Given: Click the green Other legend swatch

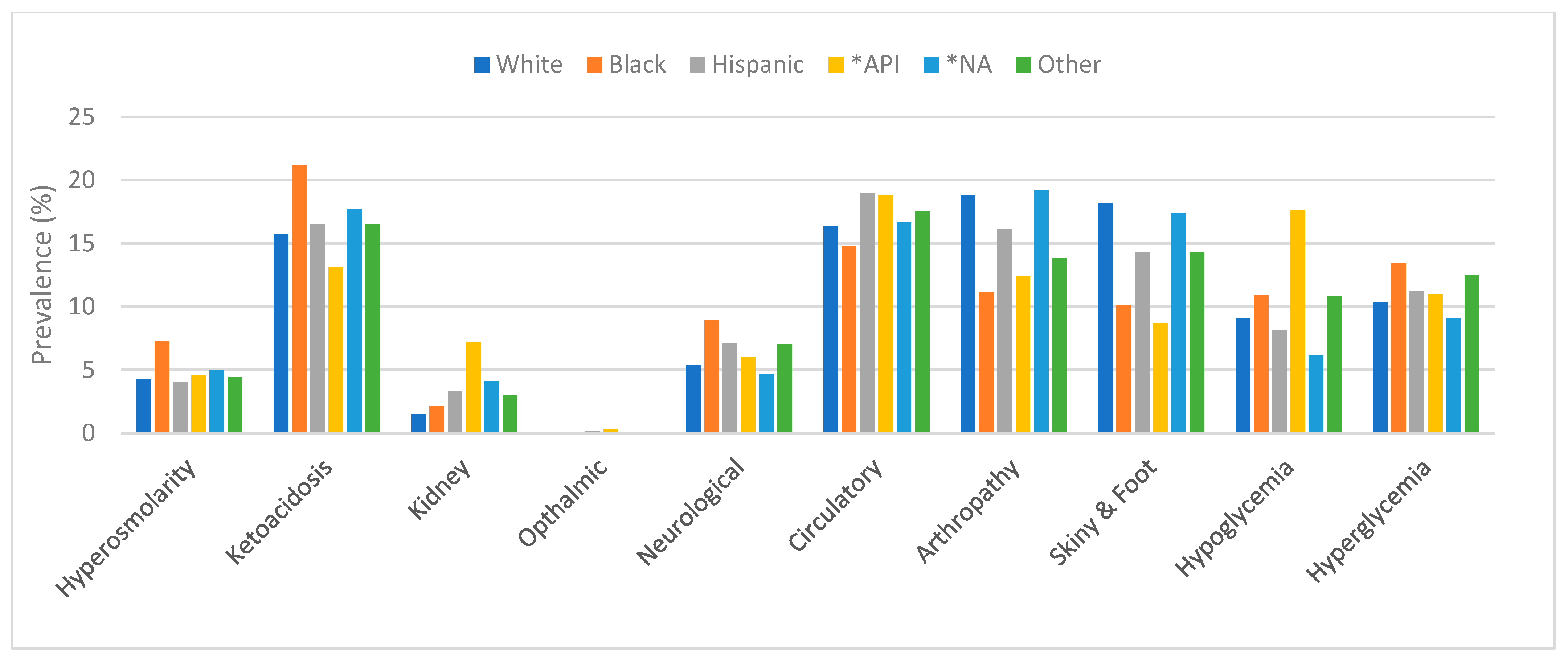Looking at the screenshot, I should tap(1023, 65).
